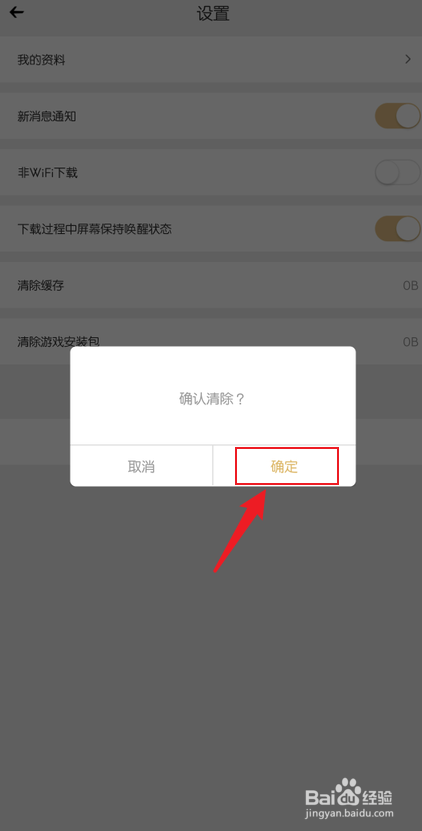The height and width of the screenshot is (831, 422).
Task: Select the 清除游戏安装包 row
Action: click(211, 342)
